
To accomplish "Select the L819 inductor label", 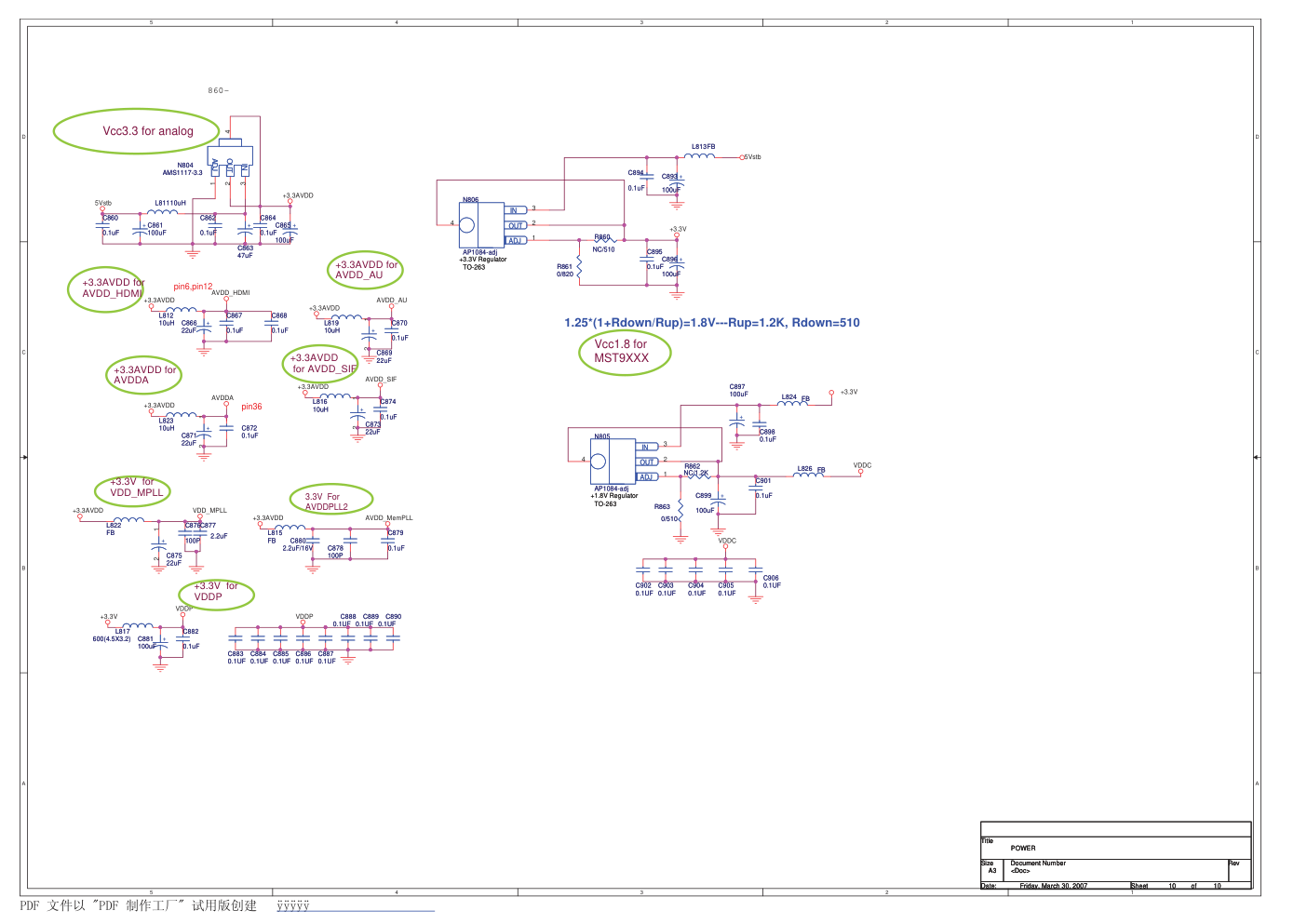I will click(331, 327).
